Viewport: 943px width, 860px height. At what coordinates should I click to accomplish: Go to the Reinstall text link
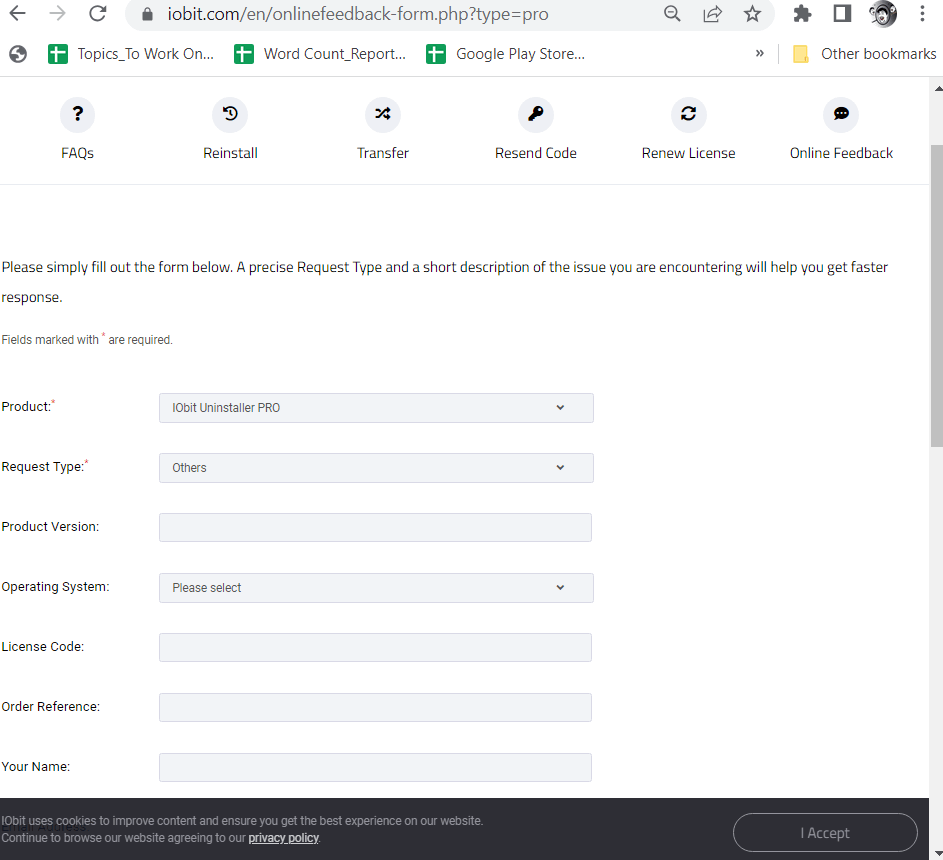(x=230, y=153)
